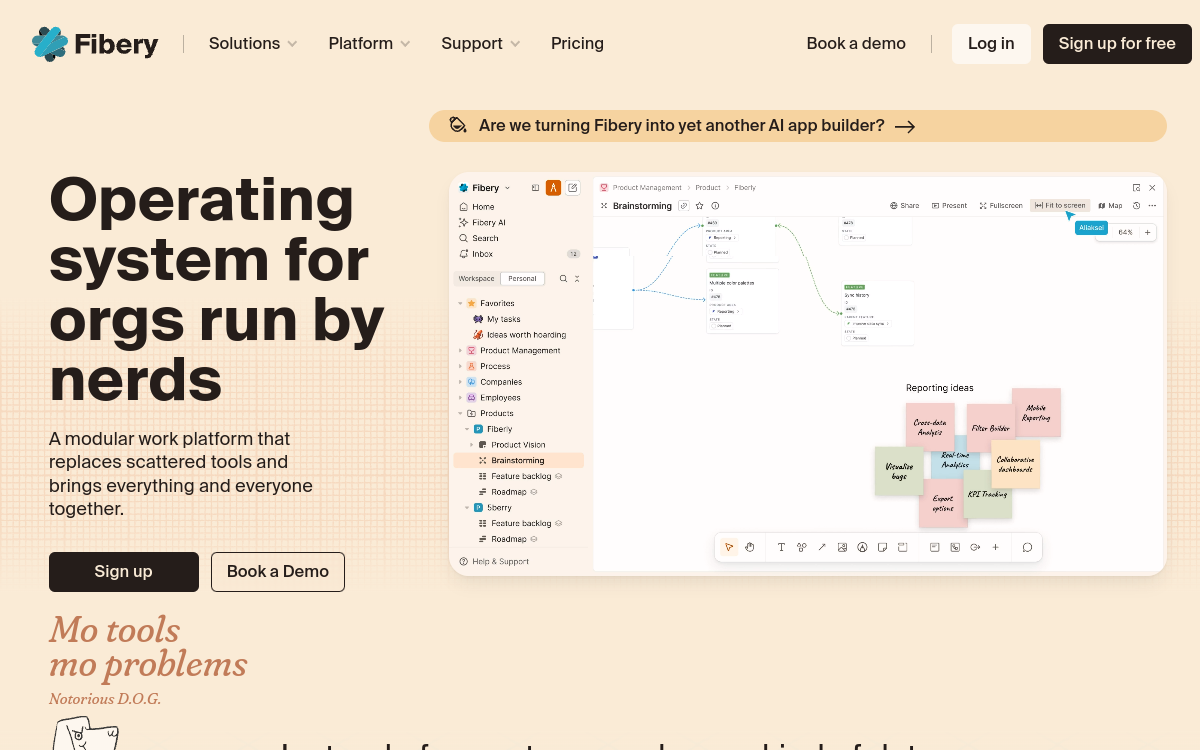
Task: Open the Platform dropdown menu
Action: (369, 44)
